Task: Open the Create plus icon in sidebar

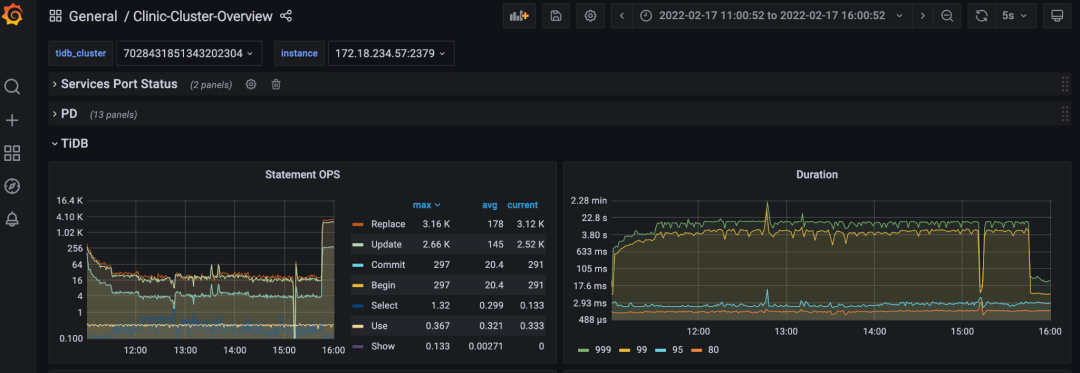Action: coord(12,120)
